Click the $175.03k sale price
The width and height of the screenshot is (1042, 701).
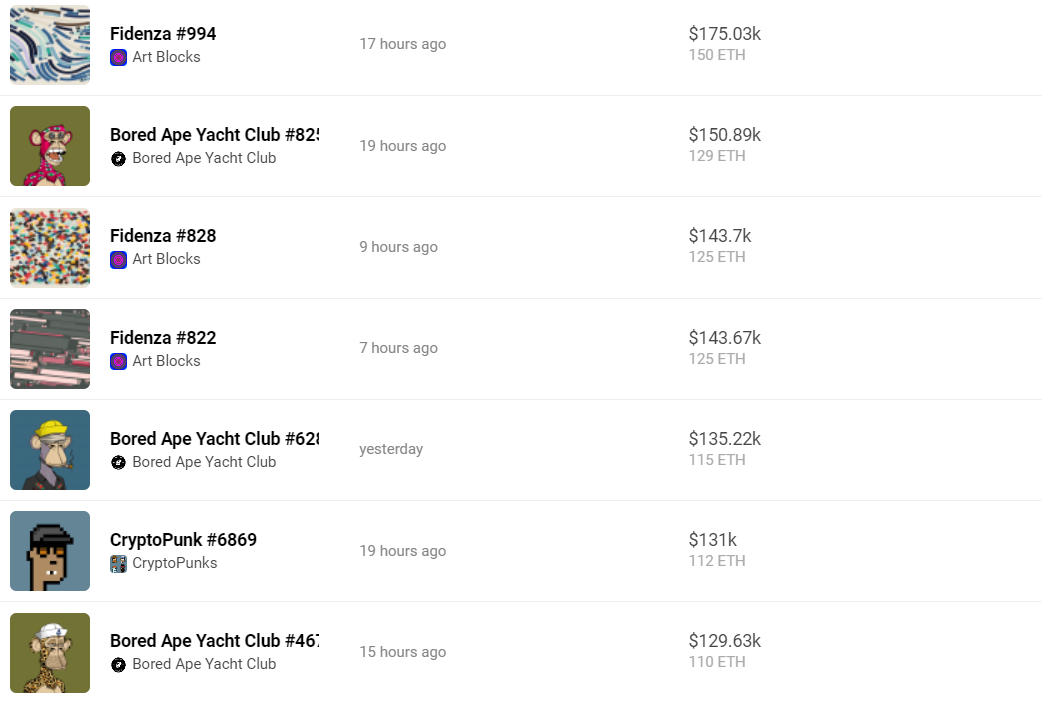click(724, 33)
